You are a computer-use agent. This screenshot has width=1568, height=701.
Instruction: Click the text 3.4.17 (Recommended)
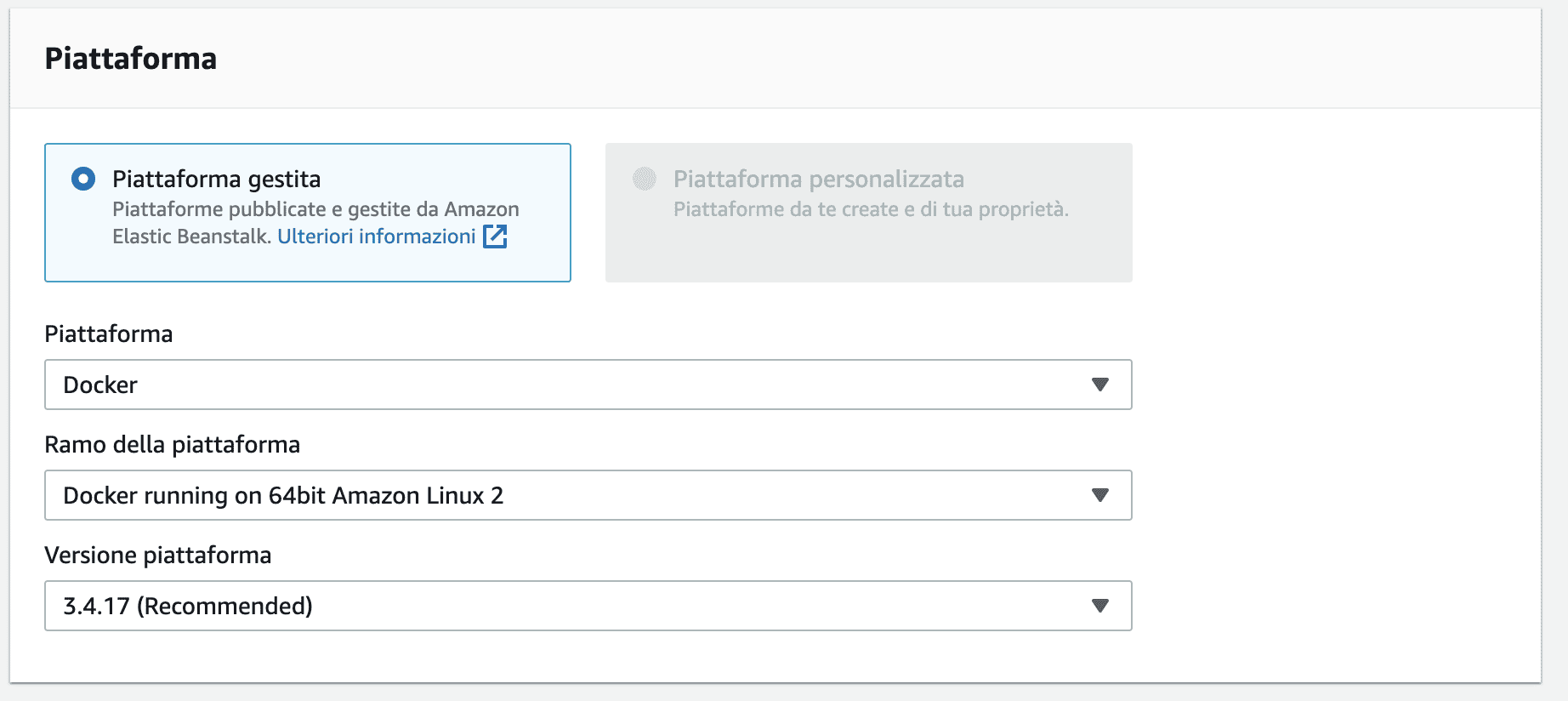187,606
